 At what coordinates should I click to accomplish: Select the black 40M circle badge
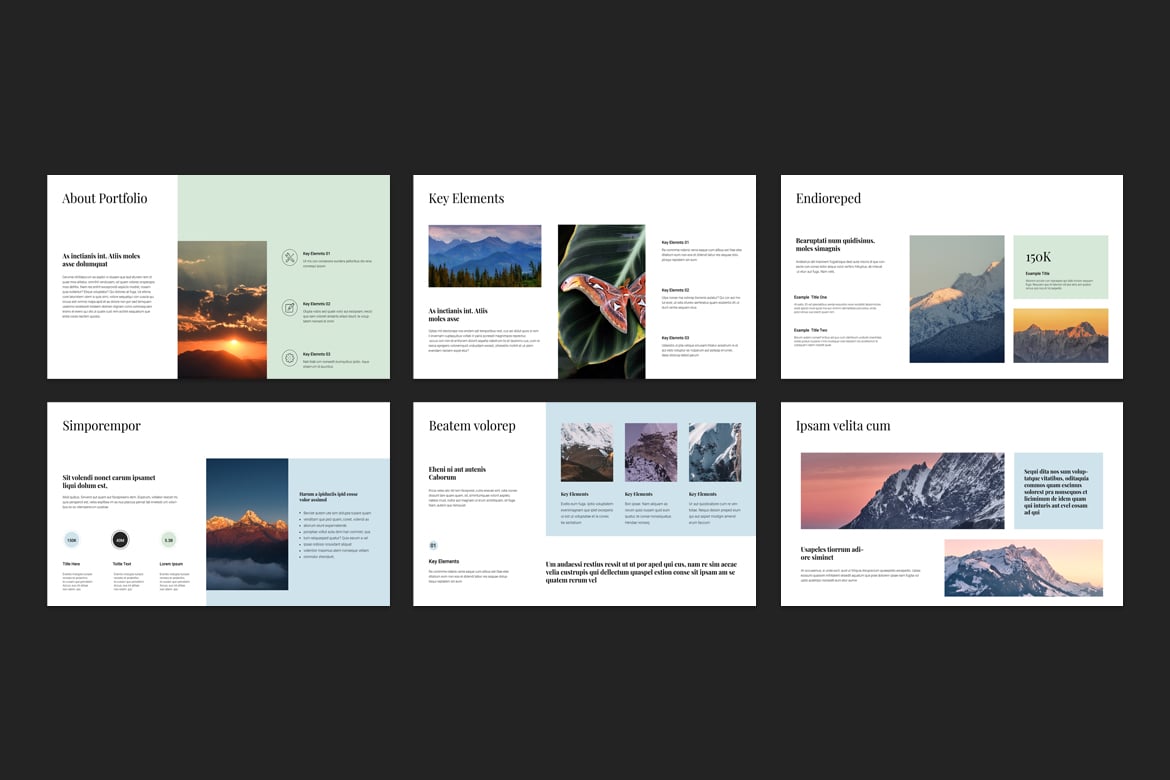coord(120,540)
